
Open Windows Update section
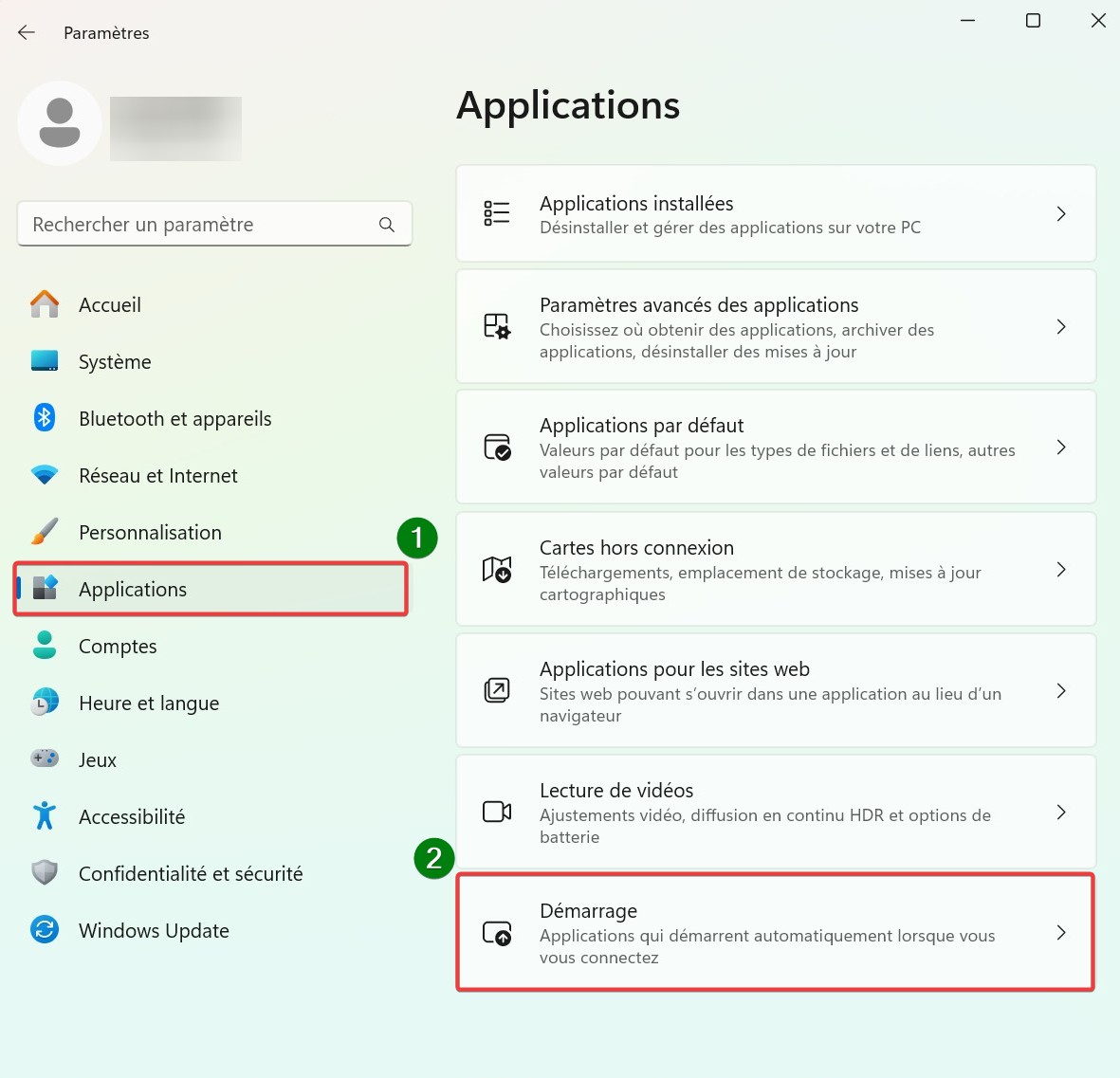213,930
